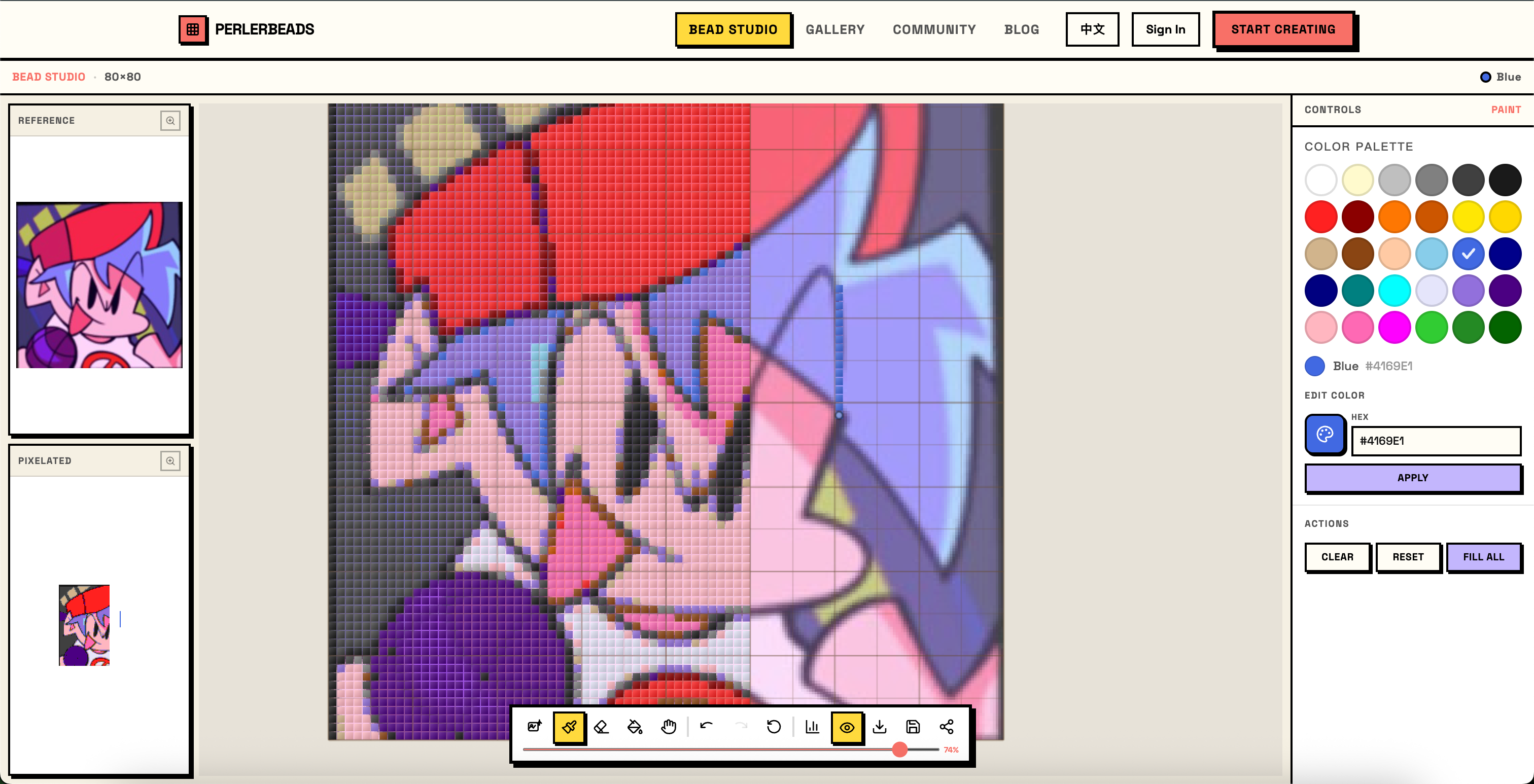Switch language to 中文

pos(1092,29)
